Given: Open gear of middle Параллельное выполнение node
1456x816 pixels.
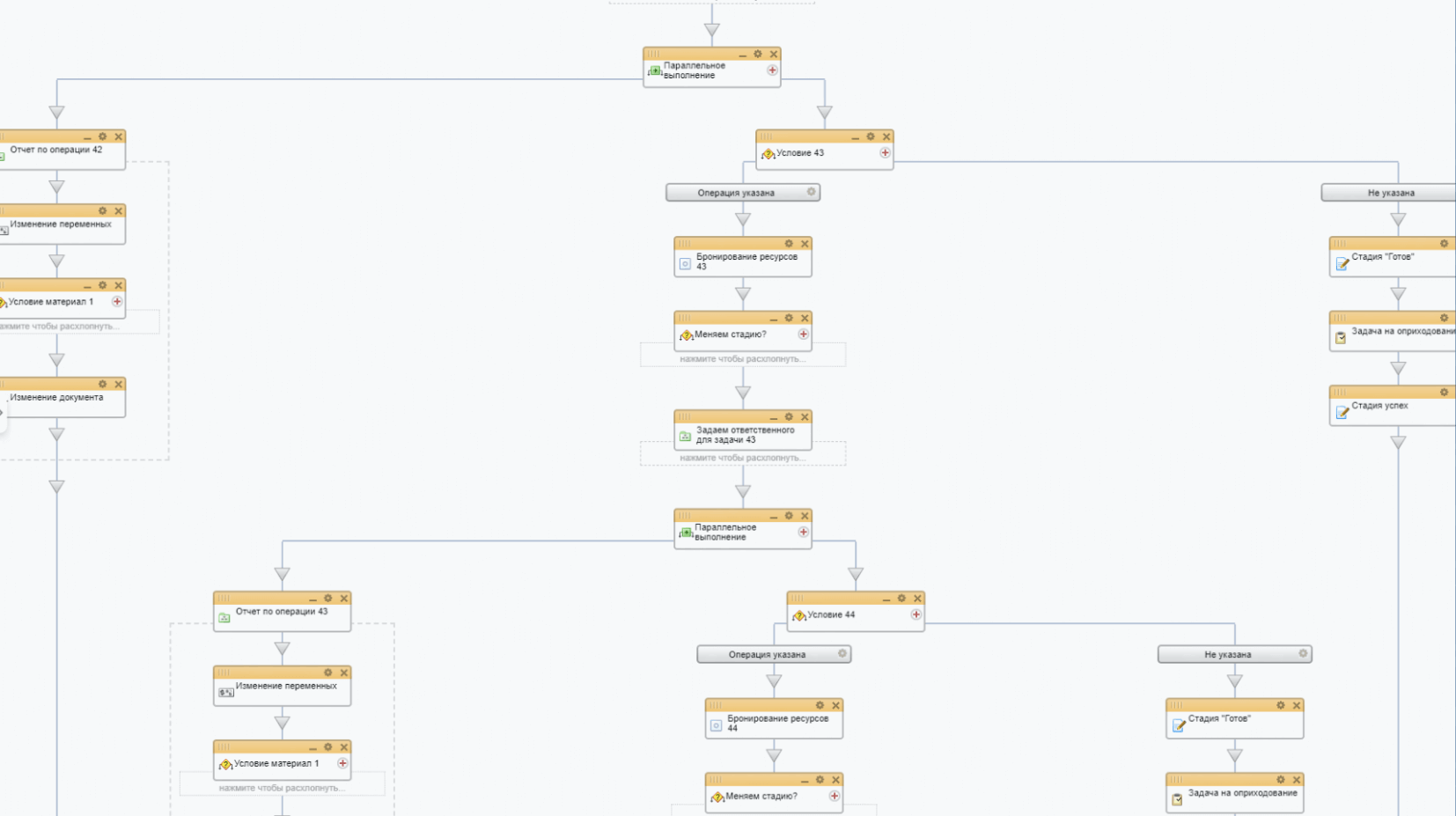Looking at the screenshot, I should [789, 516].
